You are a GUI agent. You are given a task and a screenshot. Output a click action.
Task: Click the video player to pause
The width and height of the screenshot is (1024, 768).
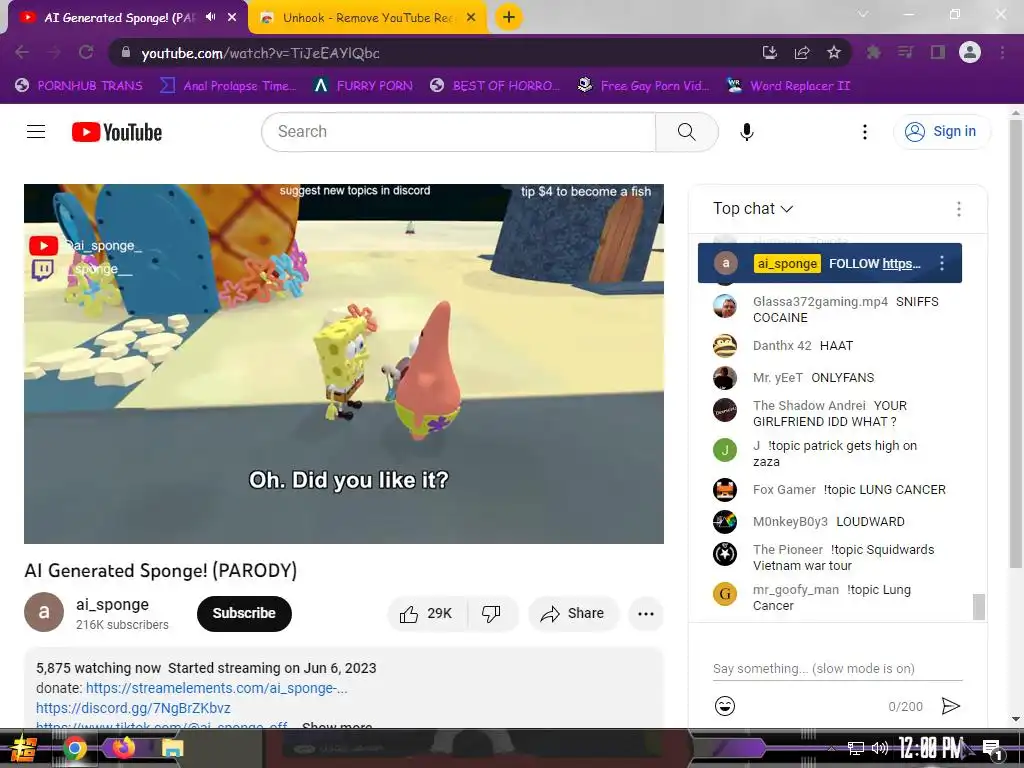tap(344, 363)
